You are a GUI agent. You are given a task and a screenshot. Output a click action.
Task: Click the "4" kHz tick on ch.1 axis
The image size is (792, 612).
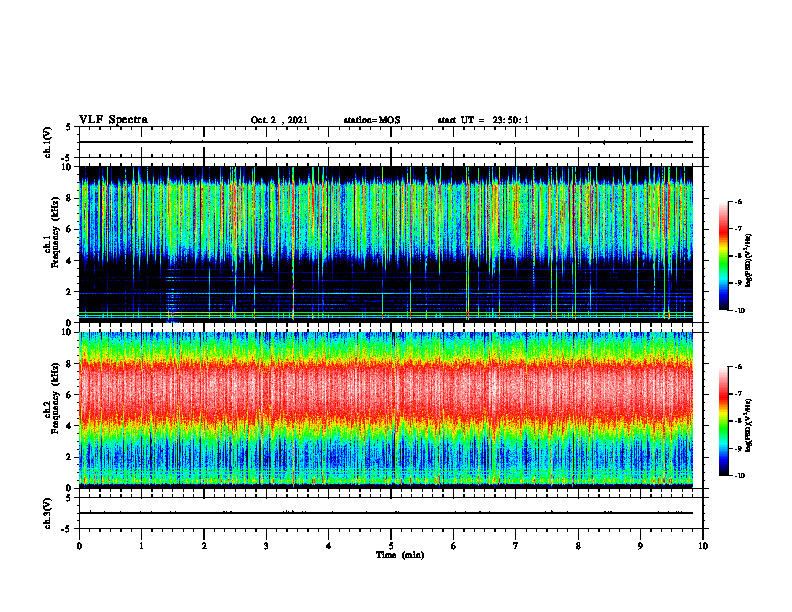coord(69,261)
